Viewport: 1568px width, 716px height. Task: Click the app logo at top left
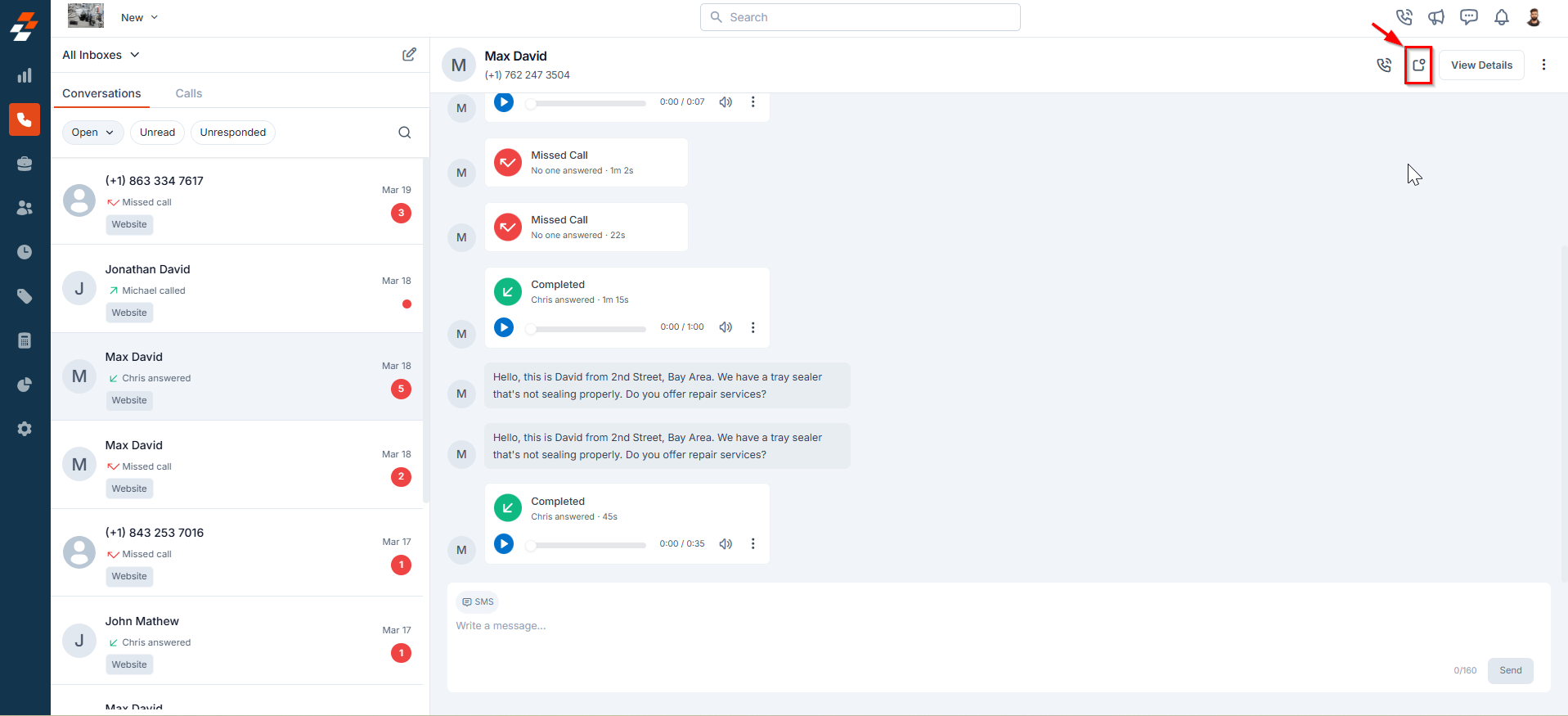pyautogui.click(x=25, y=25)
